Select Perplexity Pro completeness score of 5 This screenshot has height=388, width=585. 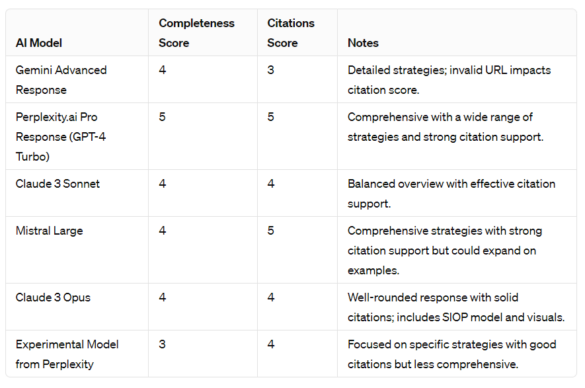162,117
